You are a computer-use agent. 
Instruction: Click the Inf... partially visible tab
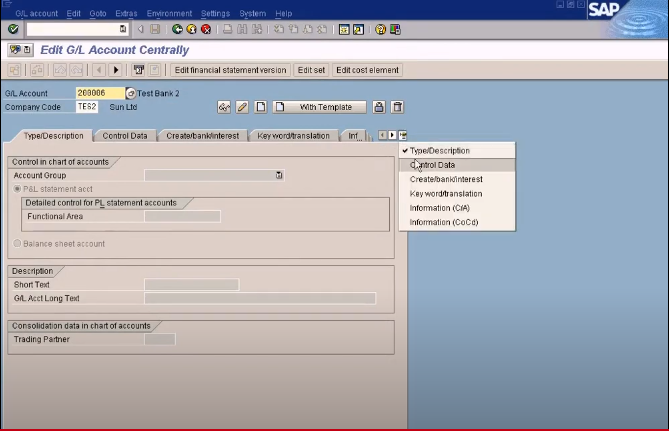[x=354, y=136]
